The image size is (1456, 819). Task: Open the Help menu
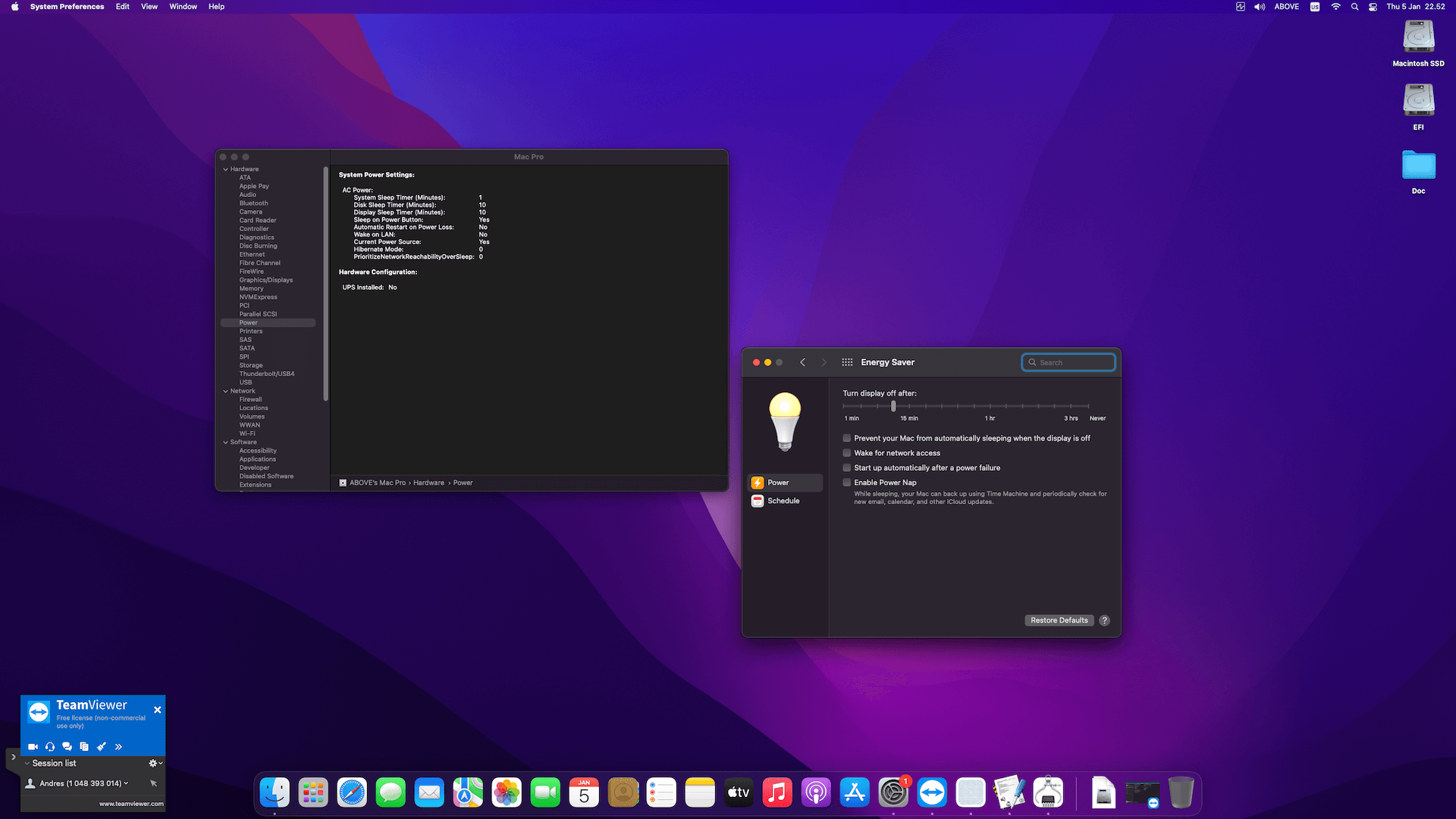tap(217, 7)
